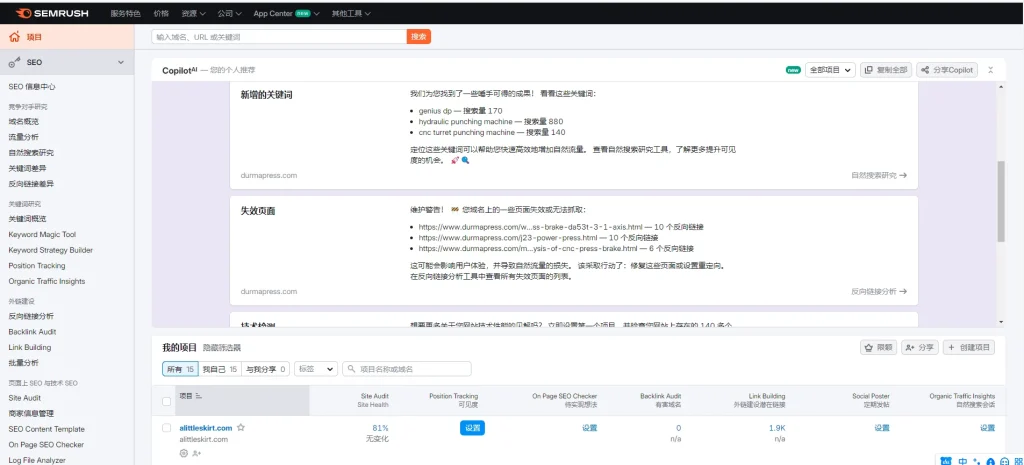Open the 其他工具 top menu dropdown
Screen dimensions: 1024x465
(x=351, y=13)
